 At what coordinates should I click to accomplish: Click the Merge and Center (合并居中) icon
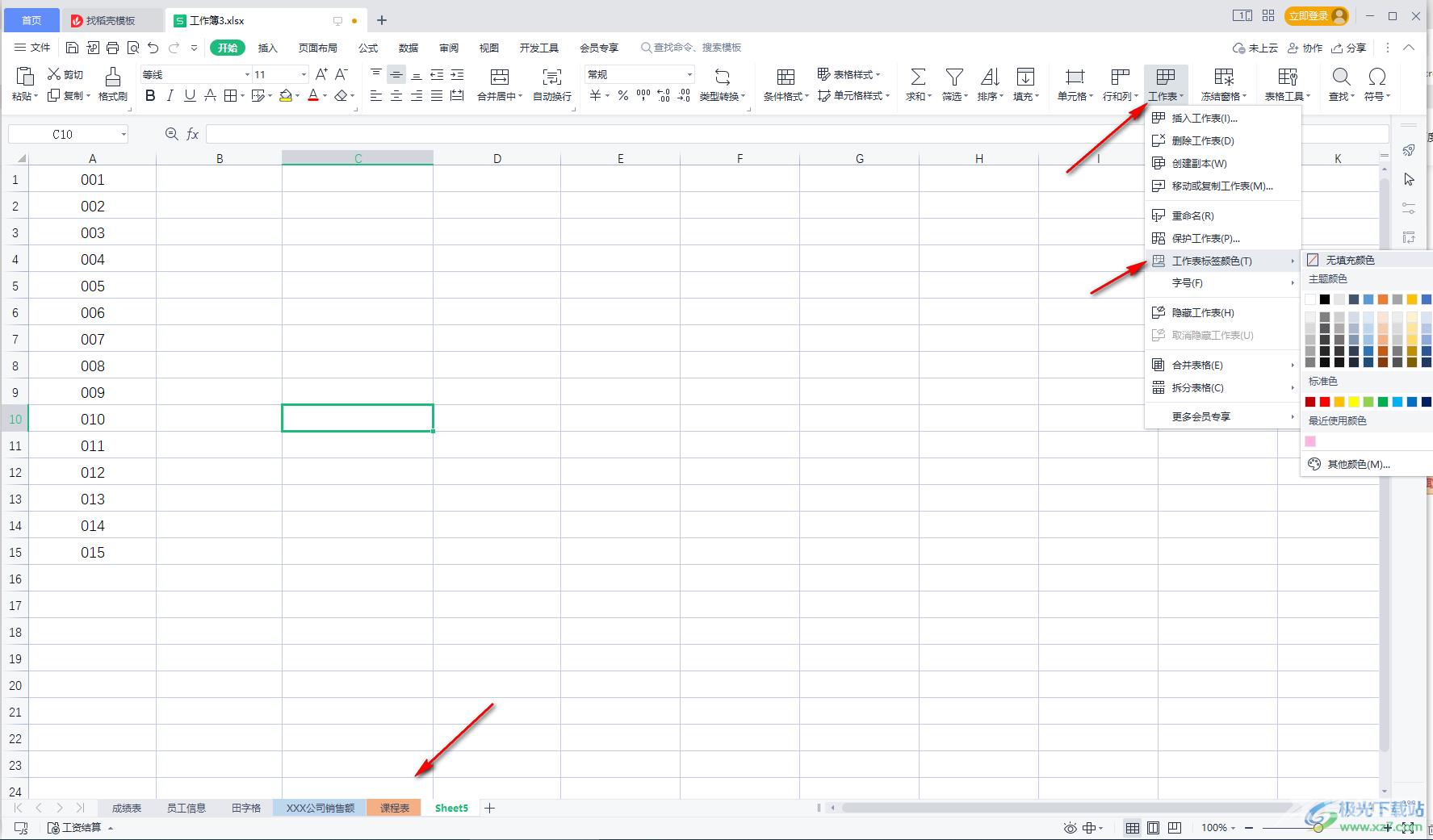[x=500, y=77]
